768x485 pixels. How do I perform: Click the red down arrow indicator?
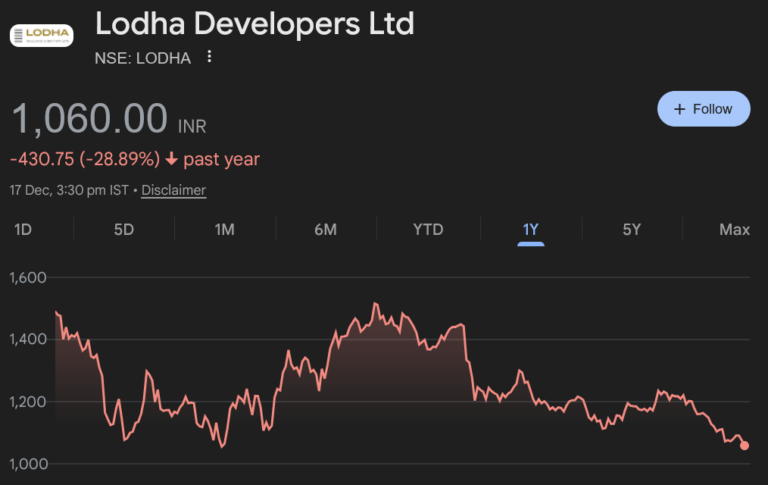pyautogui.click(x=172, y=159)
